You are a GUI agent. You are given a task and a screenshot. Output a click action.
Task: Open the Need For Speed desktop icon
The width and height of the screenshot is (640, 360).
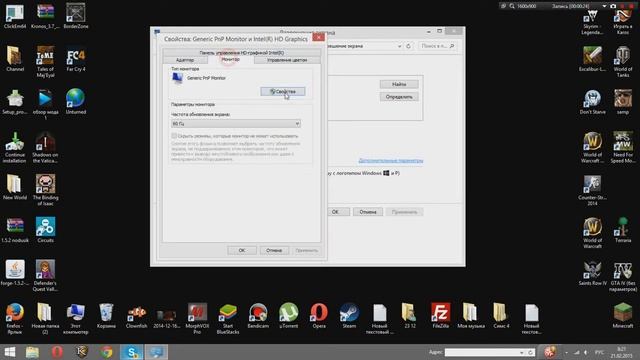pos(623,147)
